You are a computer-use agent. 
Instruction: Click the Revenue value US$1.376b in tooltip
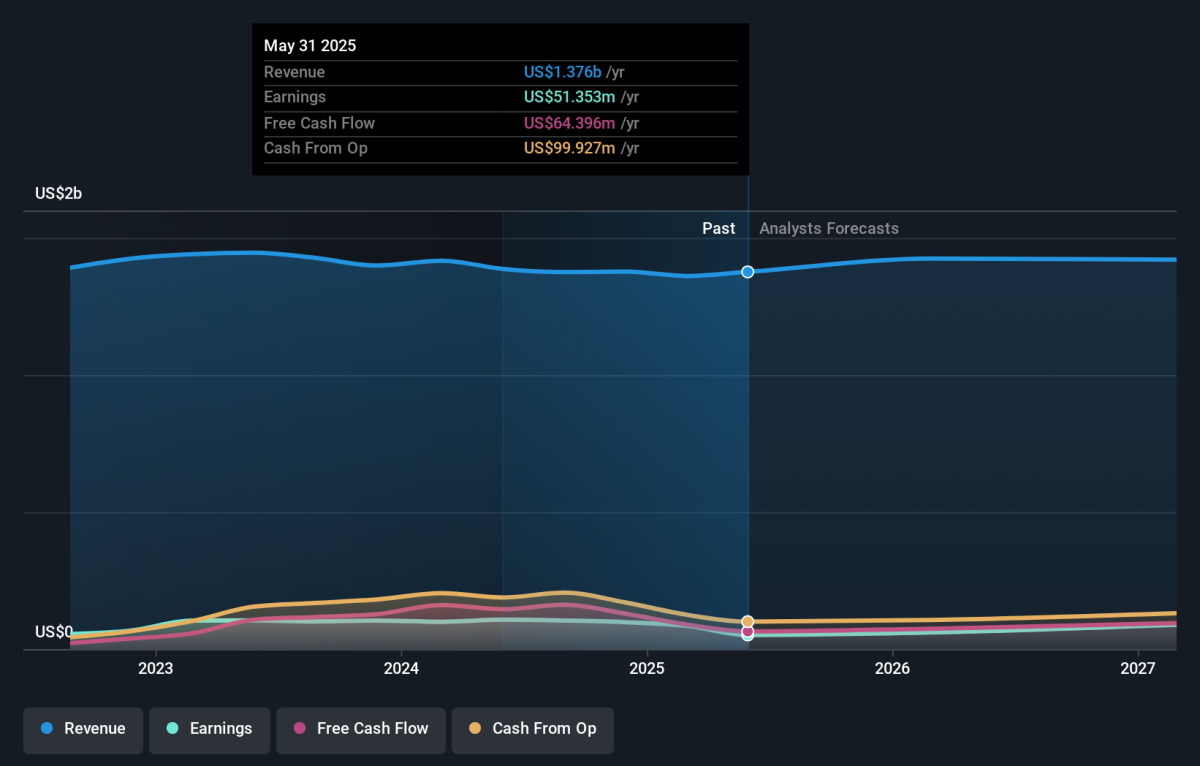click(563, 72)
